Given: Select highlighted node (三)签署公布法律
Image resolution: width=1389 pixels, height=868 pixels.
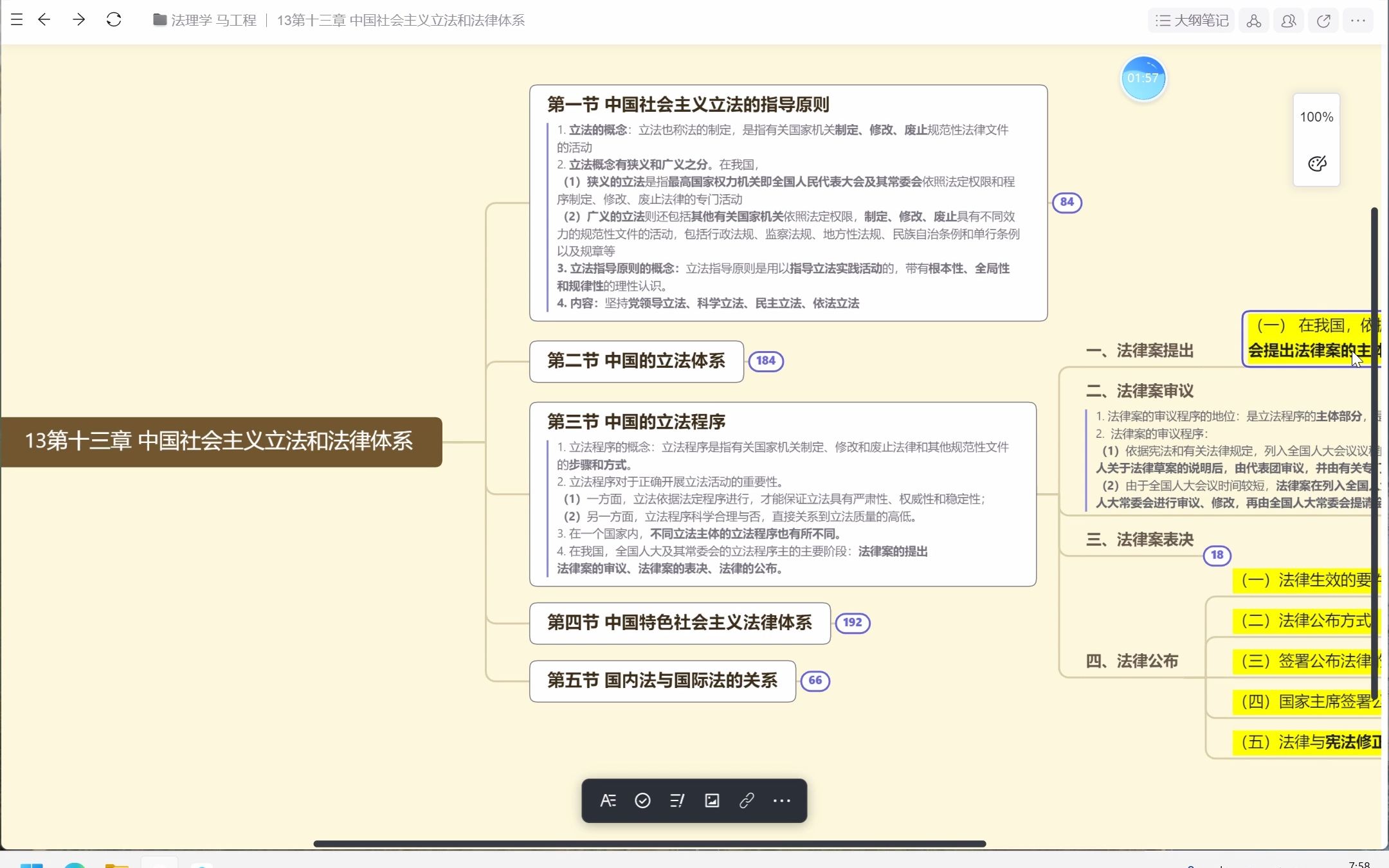Looking at the screenshot, I should point(1307,662).
